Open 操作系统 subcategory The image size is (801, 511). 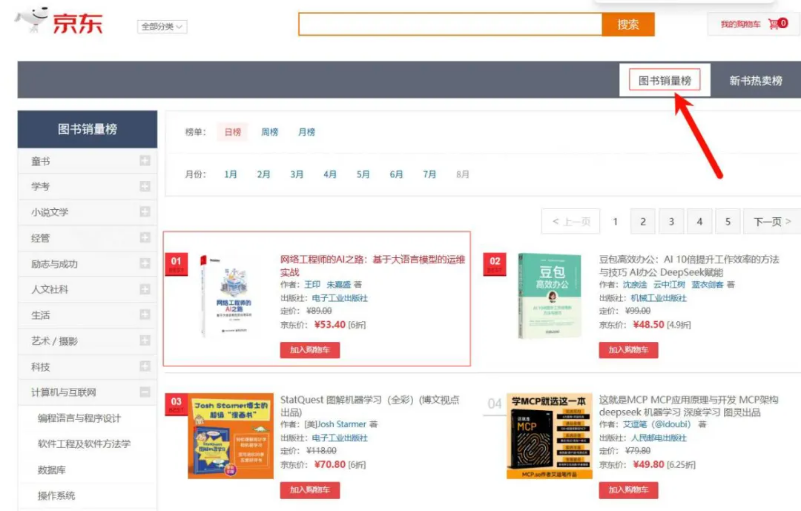[x=56, y=495]
